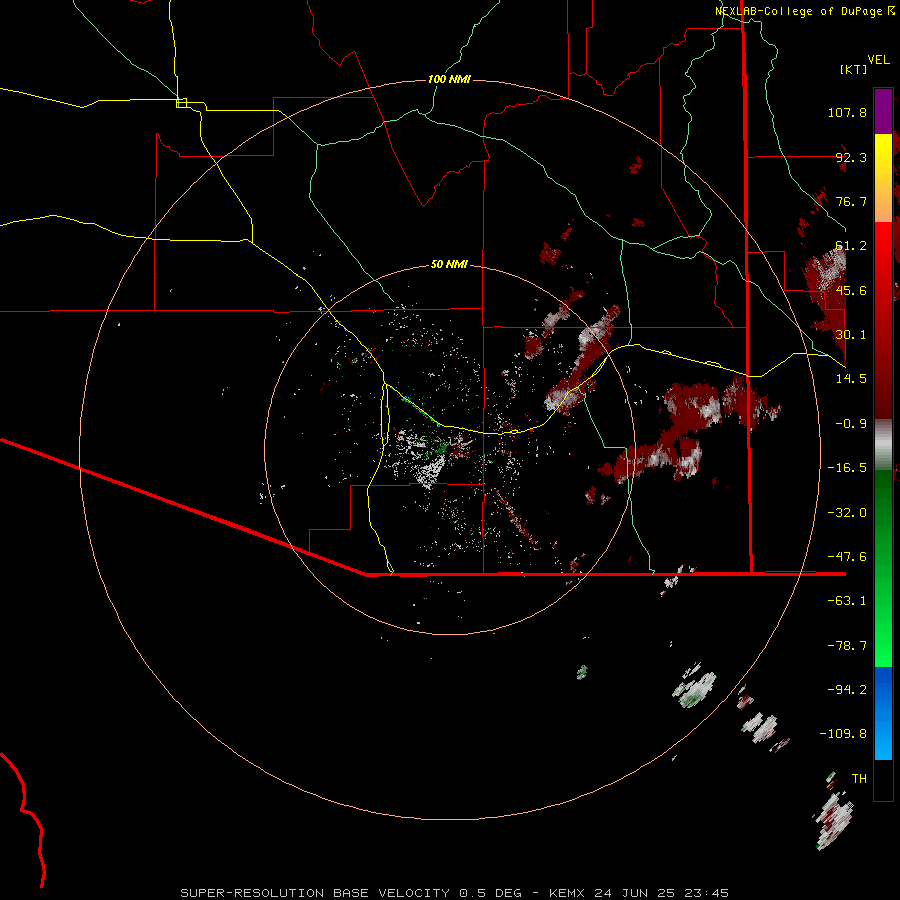
Task: Click the Super-Resolution Base Velocity caption
Action: pyautogui.click(x=455, y=893)
